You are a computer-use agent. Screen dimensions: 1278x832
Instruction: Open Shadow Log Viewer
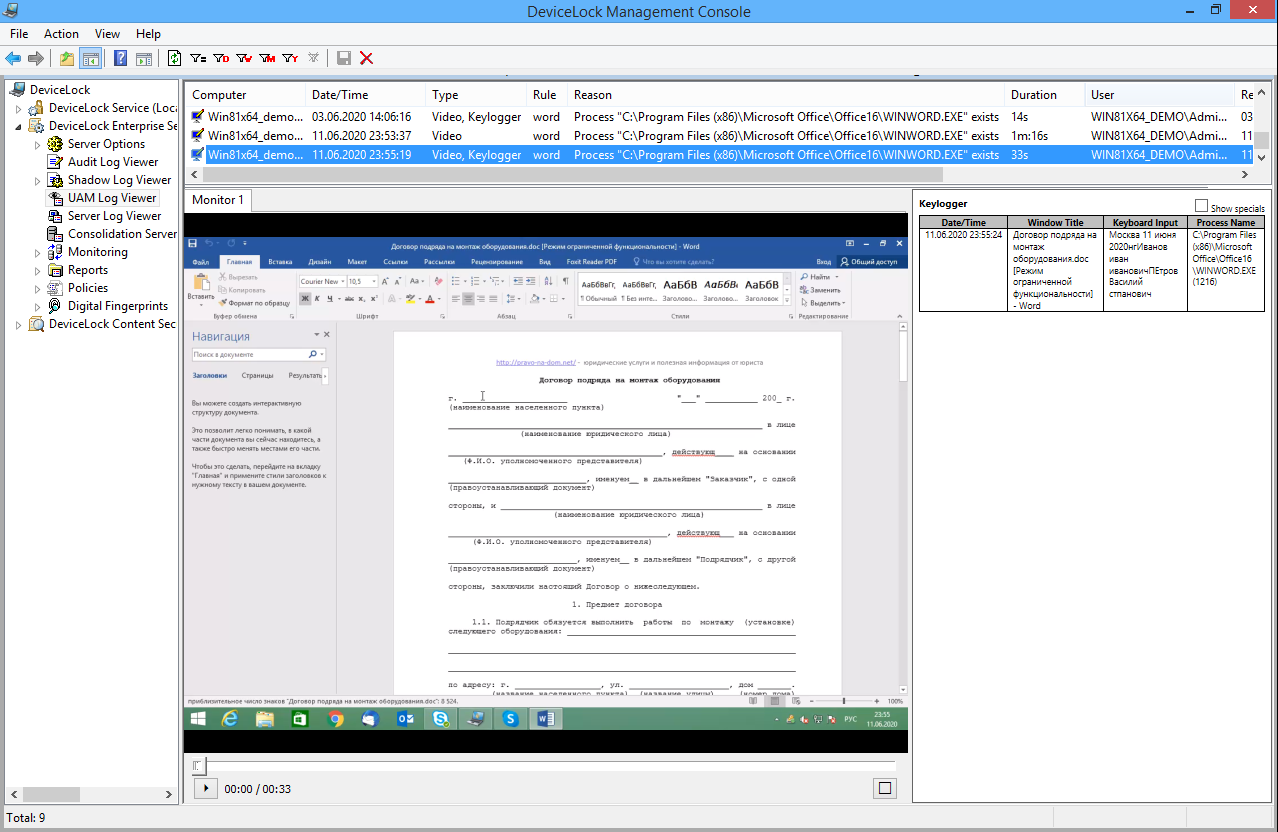coord(119,180)
